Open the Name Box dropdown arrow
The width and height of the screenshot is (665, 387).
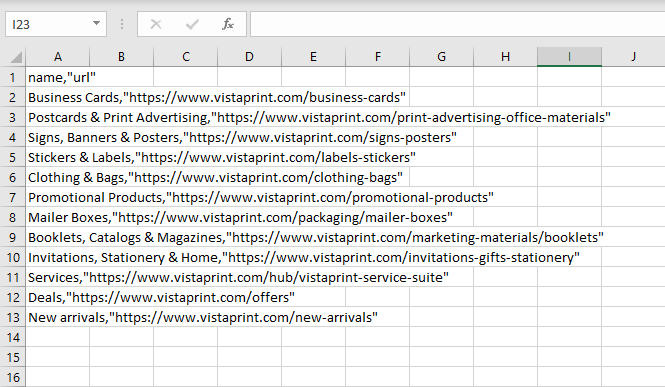96,23
